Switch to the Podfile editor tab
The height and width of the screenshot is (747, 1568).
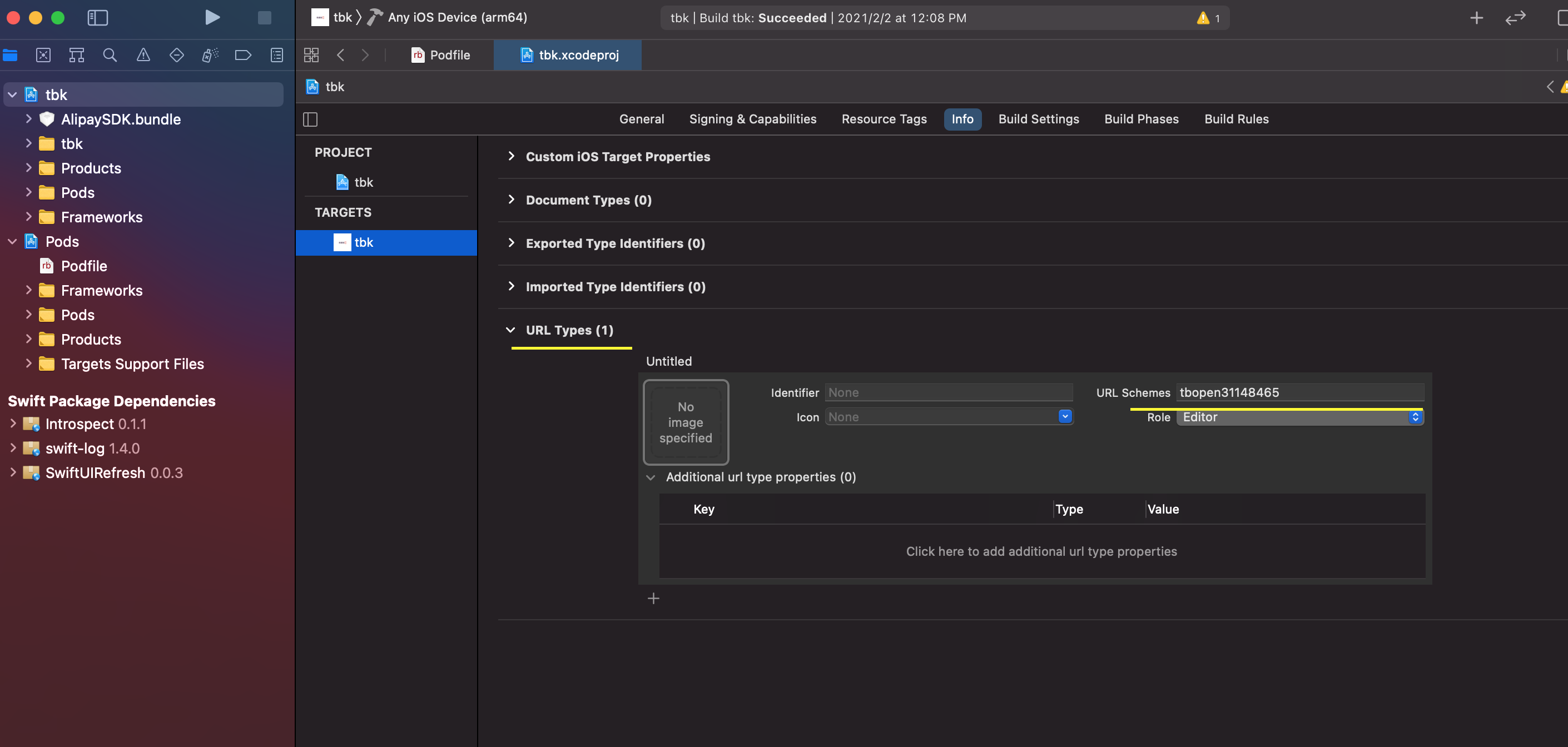click(x=441, y=56)
